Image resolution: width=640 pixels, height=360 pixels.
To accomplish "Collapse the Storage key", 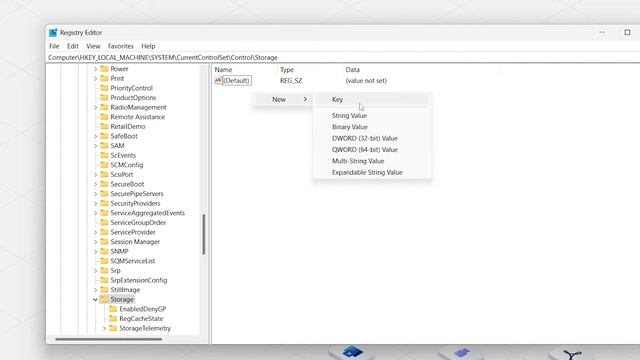I will click(96, 300).
